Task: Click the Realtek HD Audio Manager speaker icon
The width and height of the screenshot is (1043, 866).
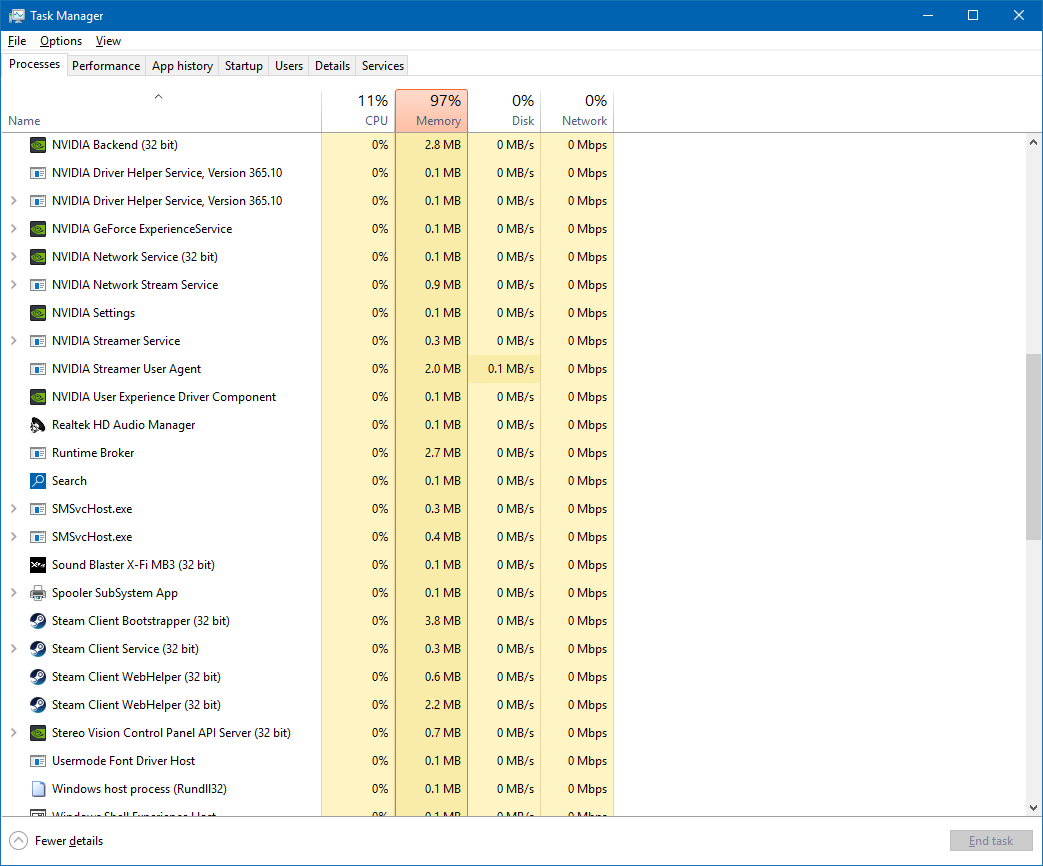Action: [38, 425]
